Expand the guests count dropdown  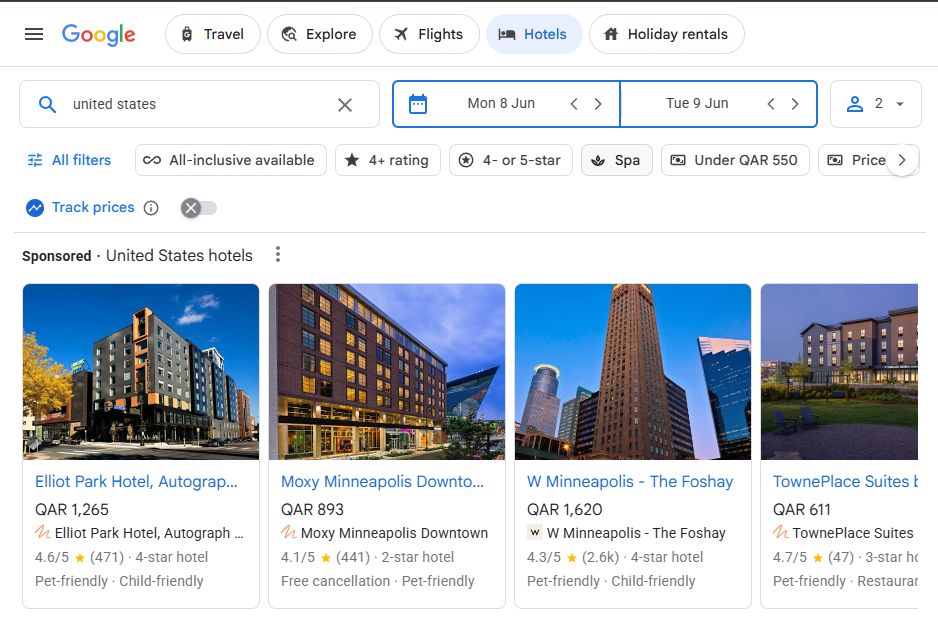coord(875,104)
